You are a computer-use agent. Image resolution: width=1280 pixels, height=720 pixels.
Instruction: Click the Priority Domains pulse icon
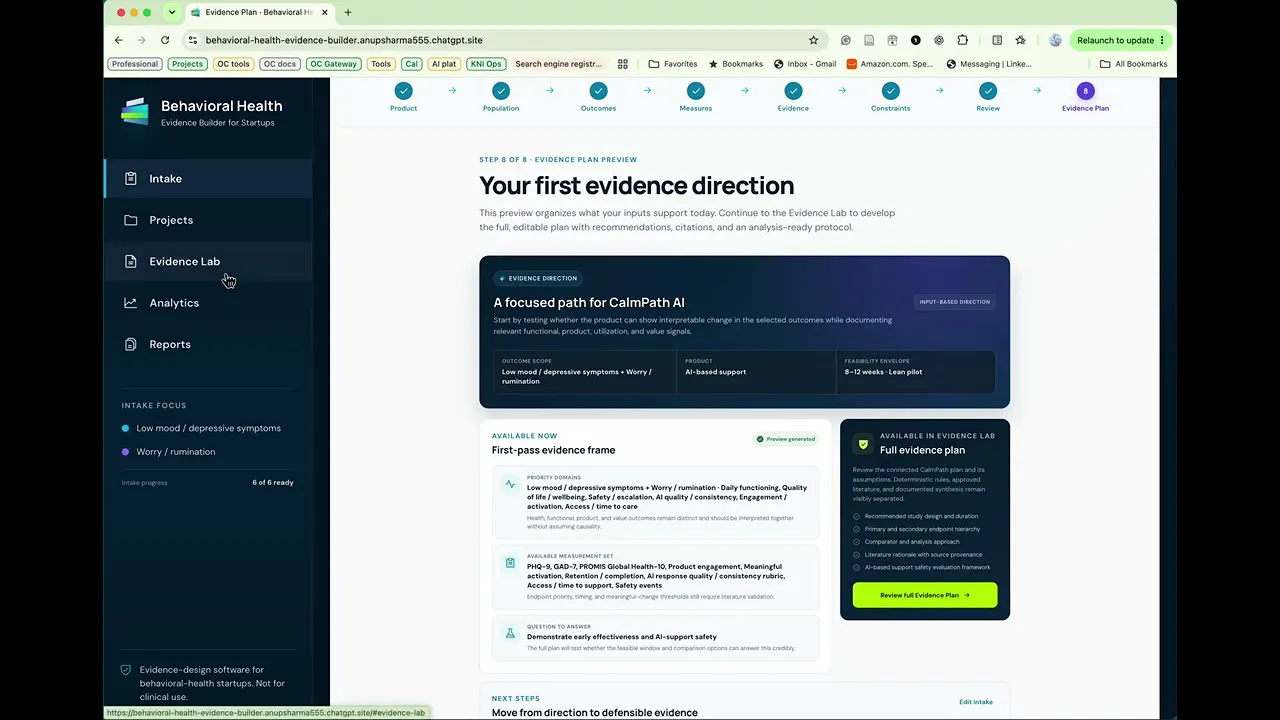[510, 484]
